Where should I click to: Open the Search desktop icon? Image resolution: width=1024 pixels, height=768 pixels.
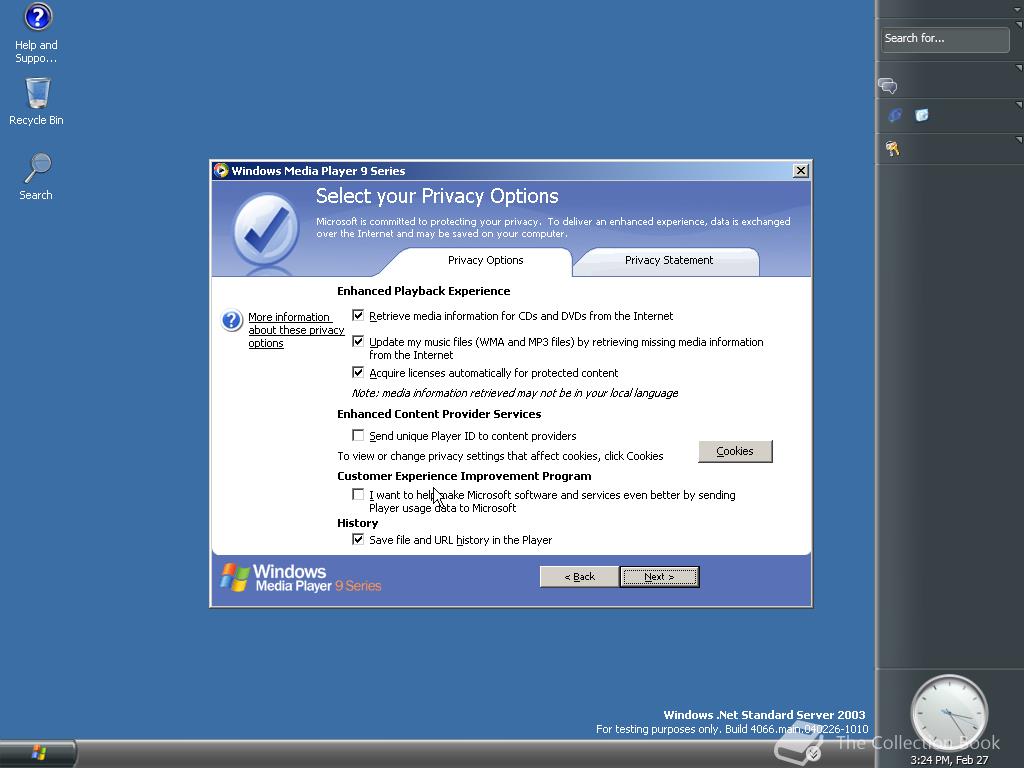point(37,176)
